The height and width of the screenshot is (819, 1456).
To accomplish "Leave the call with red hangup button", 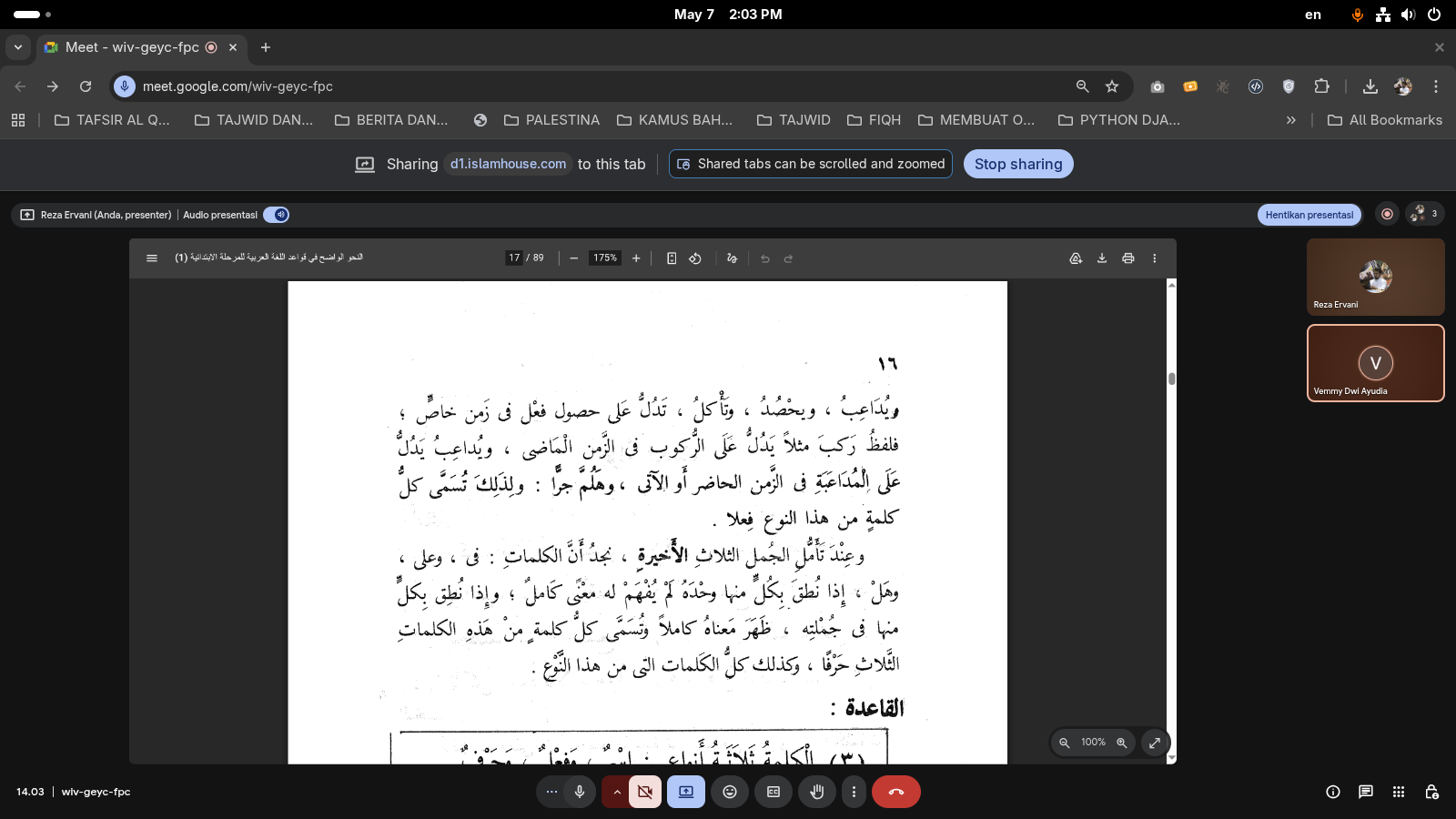I will (x=896, y=792).
